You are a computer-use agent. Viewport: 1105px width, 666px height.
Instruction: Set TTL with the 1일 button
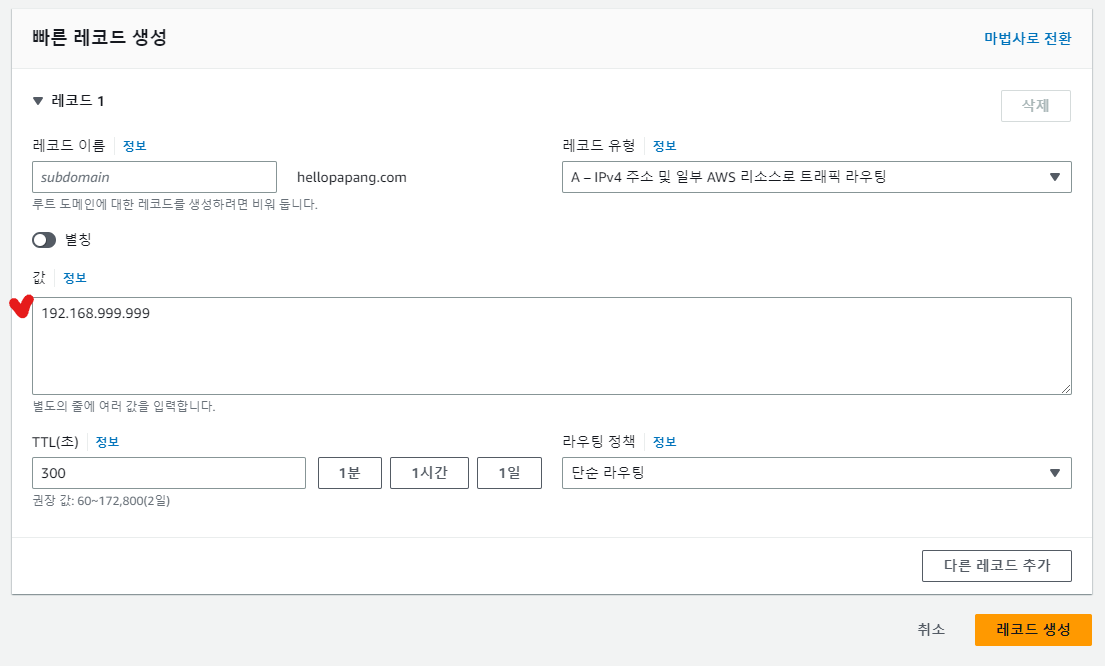508,473
